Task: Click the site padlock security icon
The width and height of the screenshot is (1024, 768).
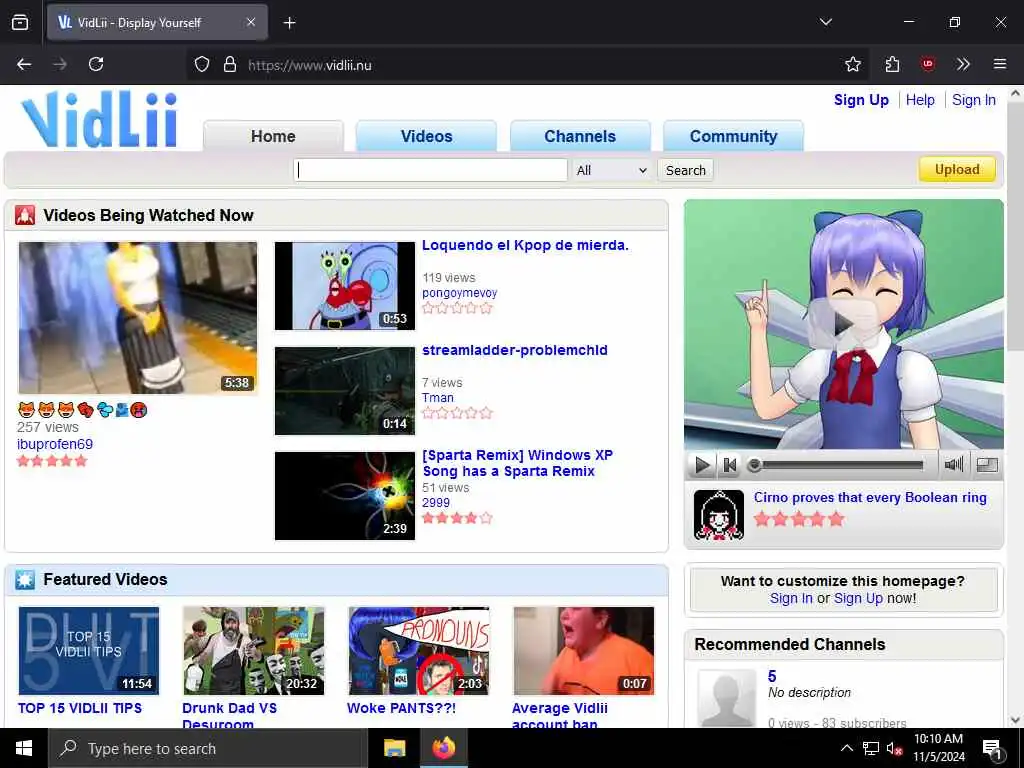Action: 229,65
